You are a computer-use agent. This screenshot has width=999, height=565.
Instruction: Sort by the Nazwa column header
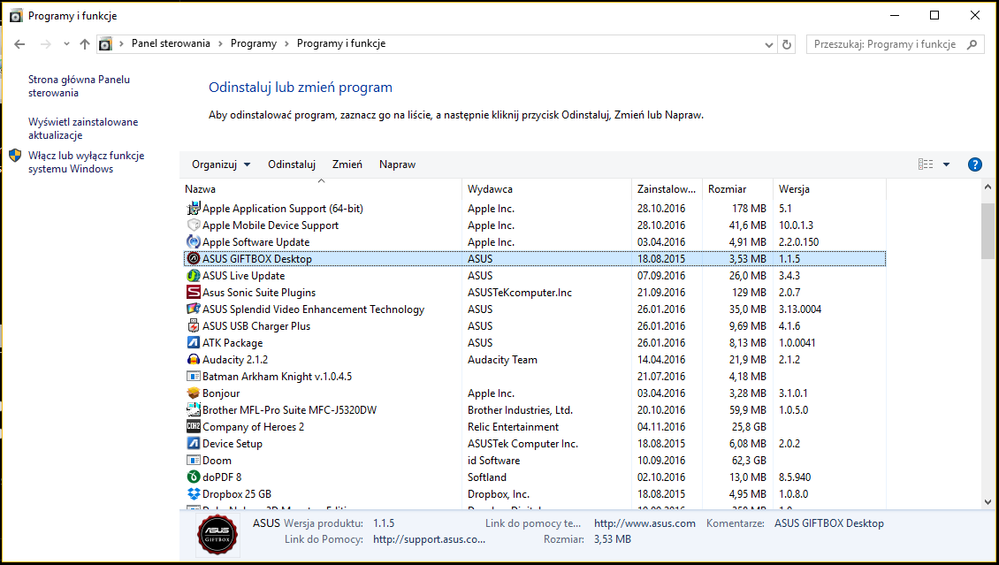pyautogui.click(x=320, y=189)
